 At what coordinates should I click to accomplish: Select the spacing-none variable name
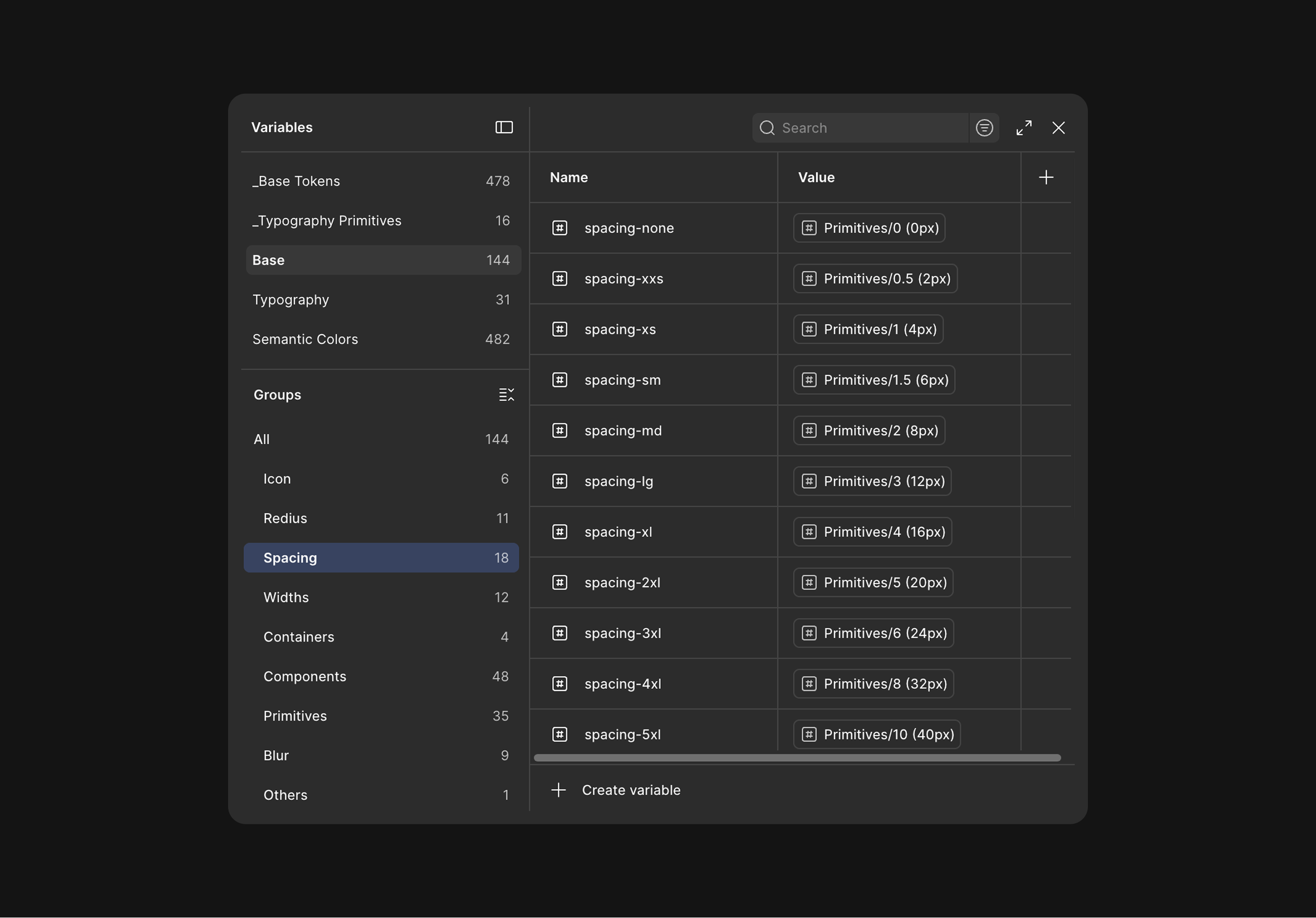[x=629, y=228]
